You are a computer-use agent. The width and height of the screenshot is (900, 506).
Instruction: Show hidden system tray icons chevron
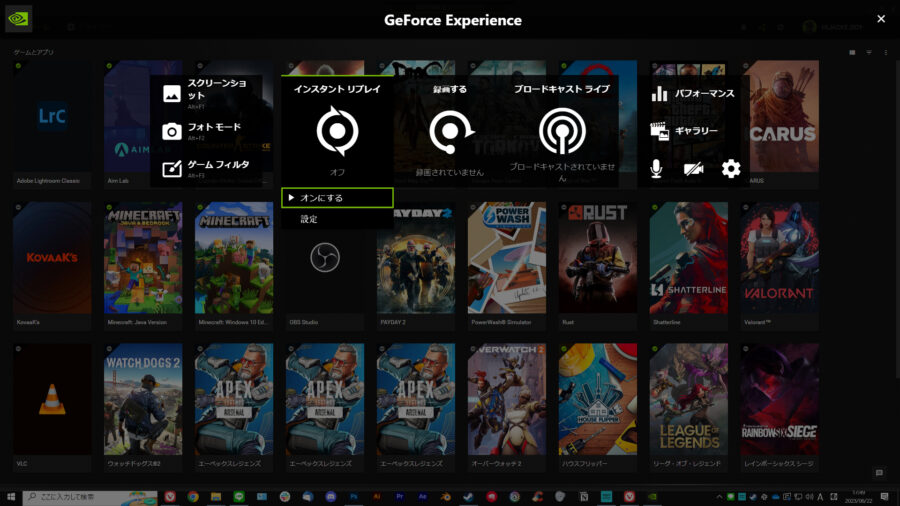(719, 497)
